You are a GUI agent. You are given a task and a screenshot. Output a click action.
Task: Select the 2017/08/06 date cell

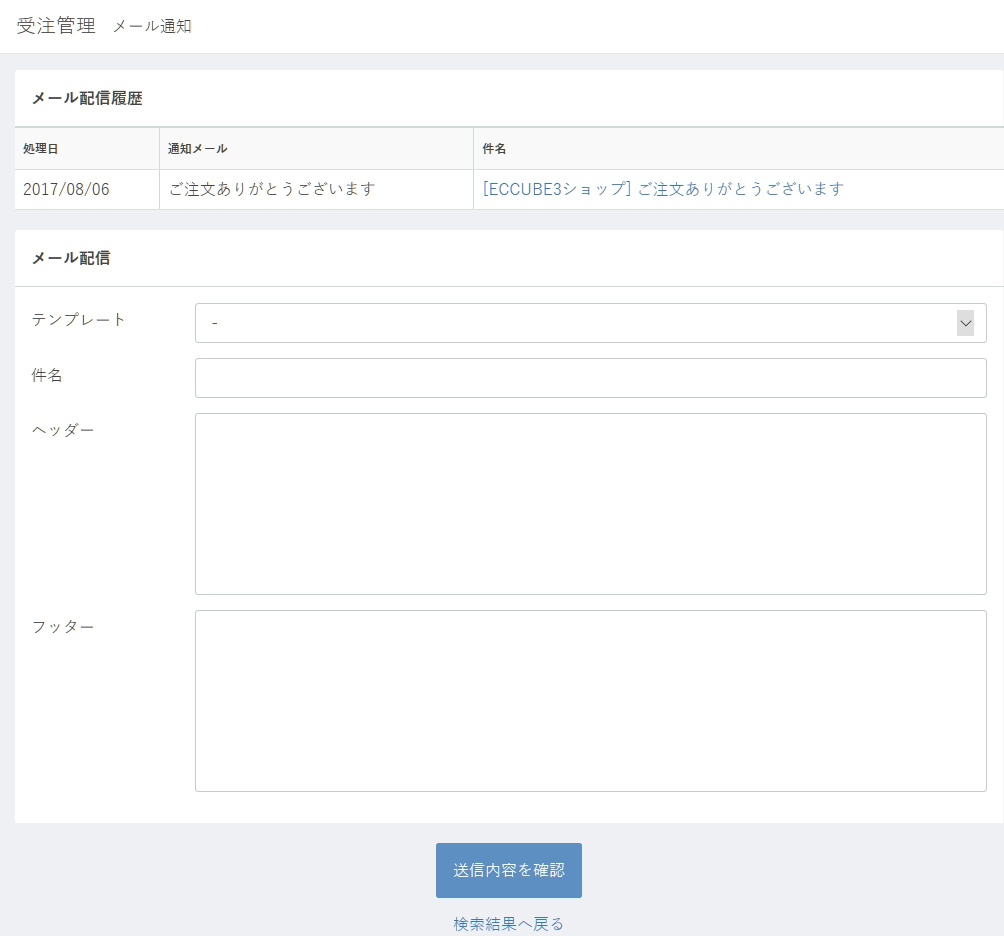(66, 189)
